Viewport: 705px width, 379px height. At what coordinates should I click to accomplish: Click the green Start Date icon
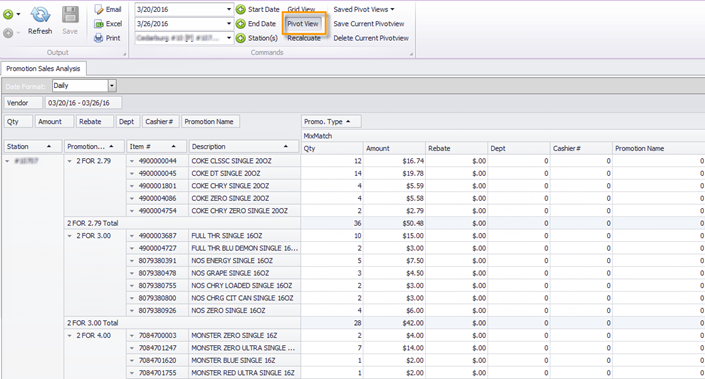tap(241, 9)
